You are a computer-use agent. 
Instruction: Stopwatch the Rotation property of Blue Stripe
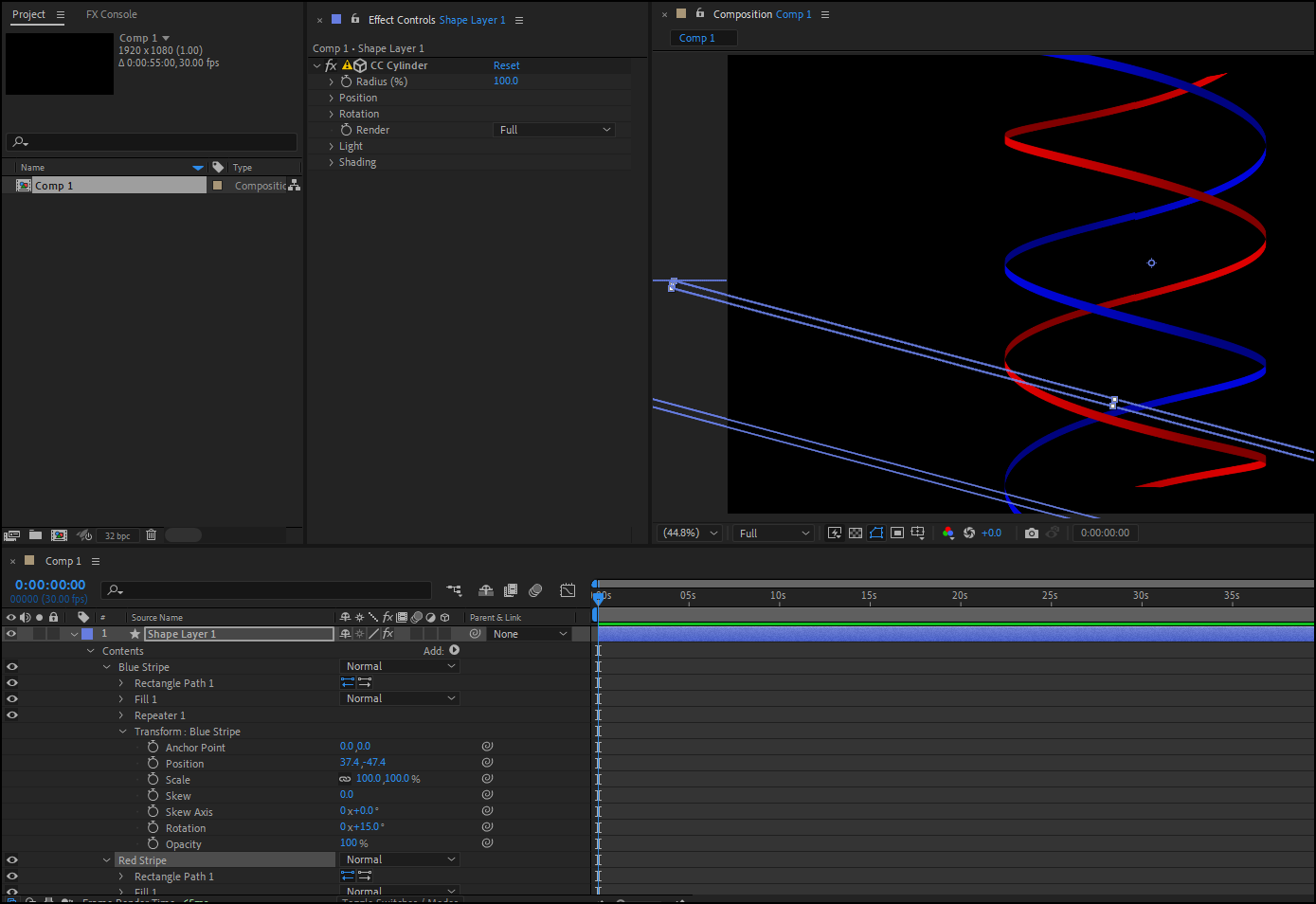[153, 827]
